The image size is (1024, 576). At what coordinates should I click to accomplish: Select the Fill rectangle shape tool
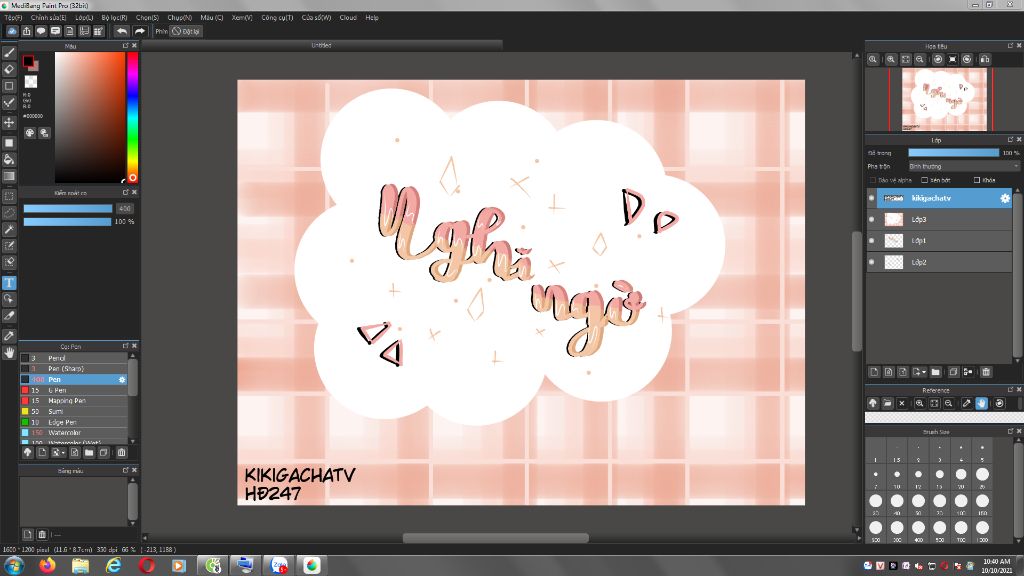click(9, 143)
